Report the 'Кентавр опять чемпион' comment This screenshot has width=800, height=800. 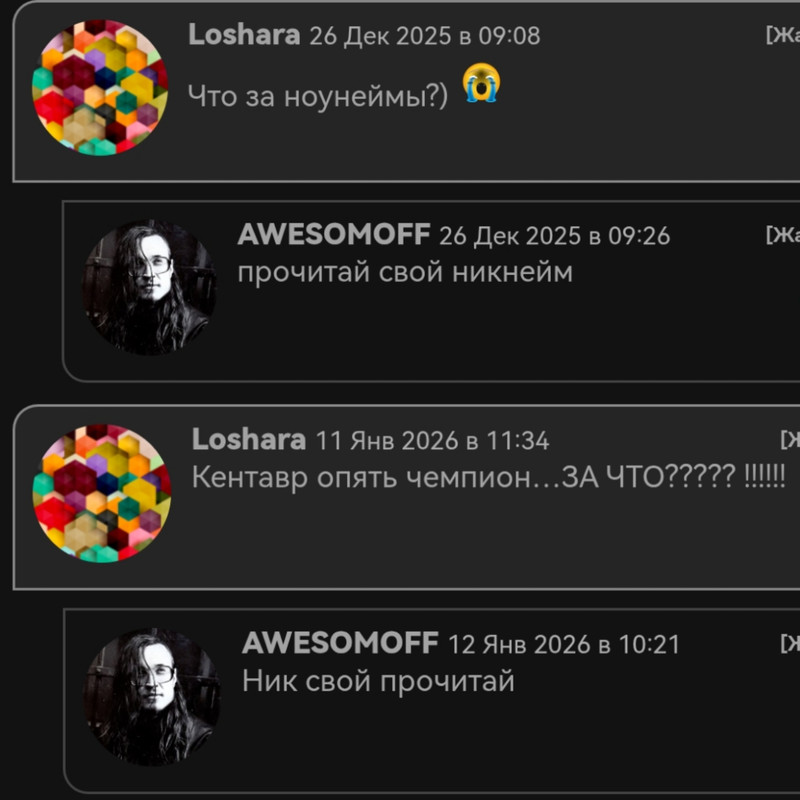pos(790,440)
